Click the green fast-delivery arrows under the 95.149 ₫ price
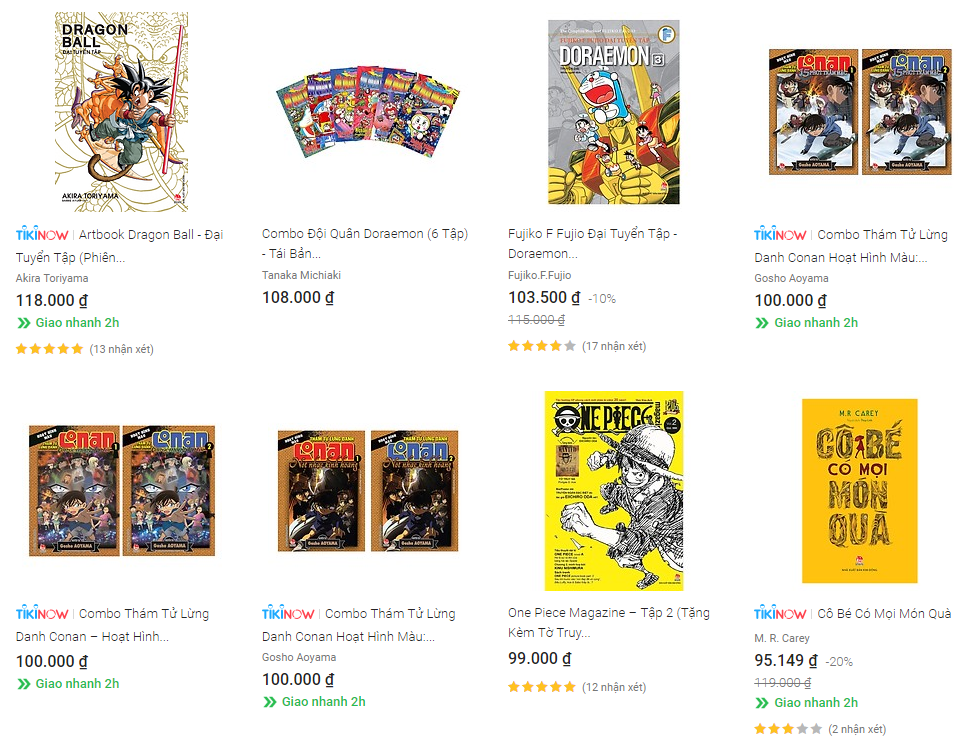The image size is (971, 743). click(x=761, y=703)
